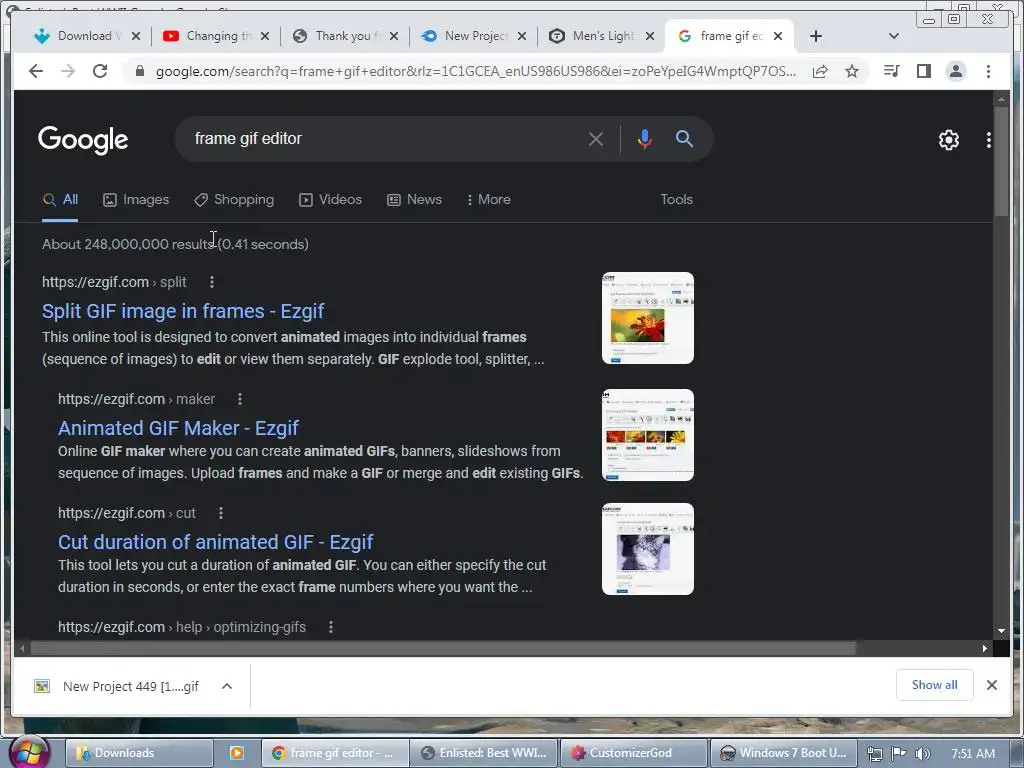
Task: Close the frame gif editor tab
Action: (x=778, y=36)
